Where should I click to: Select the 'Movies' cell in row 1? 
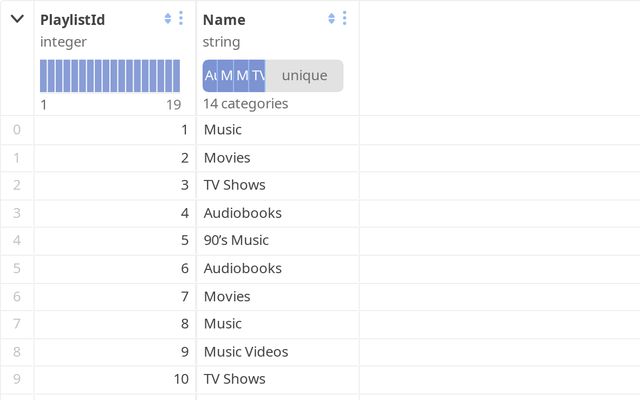(227, 157)
